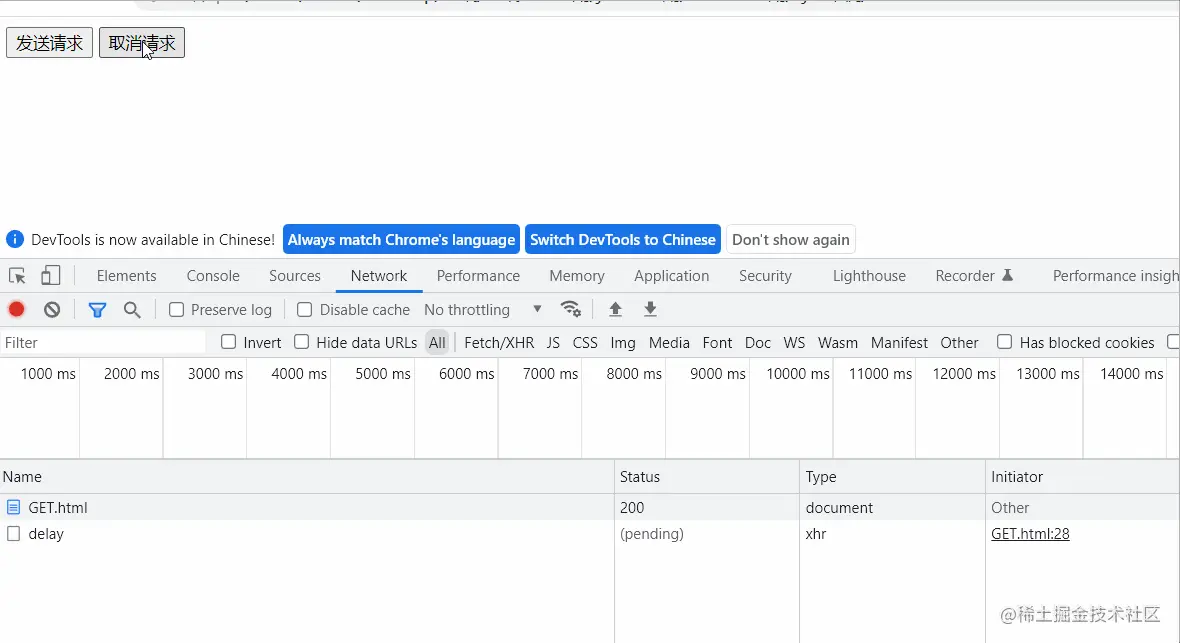This screenshot has width=1180, height=643.
Task: Click the Recorder flask icon
Action: click(x=1008, y=276)
